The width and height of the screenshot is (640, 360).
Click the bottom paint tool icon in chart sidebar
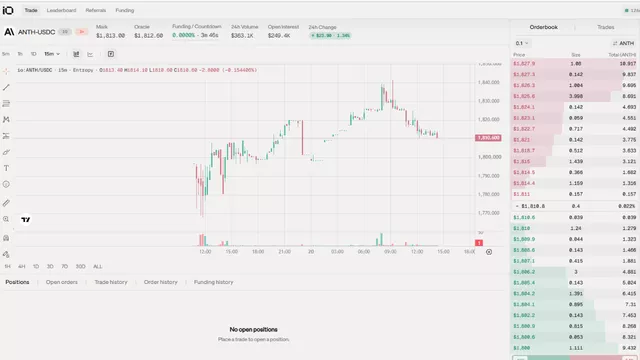click(x=6, y=254)
